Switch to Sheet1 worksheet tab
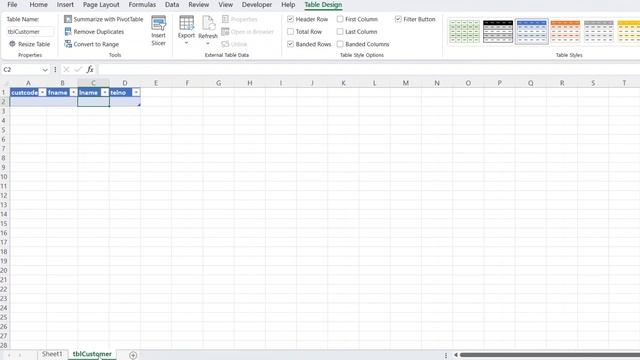This screenshot has height=360, width=640. 52,354
